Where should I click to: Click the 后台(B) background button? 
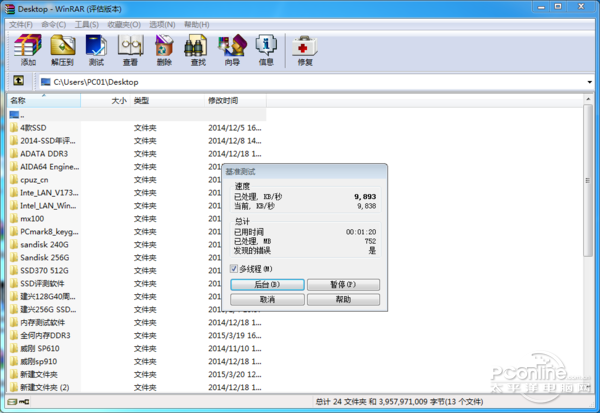pos(267,284)
